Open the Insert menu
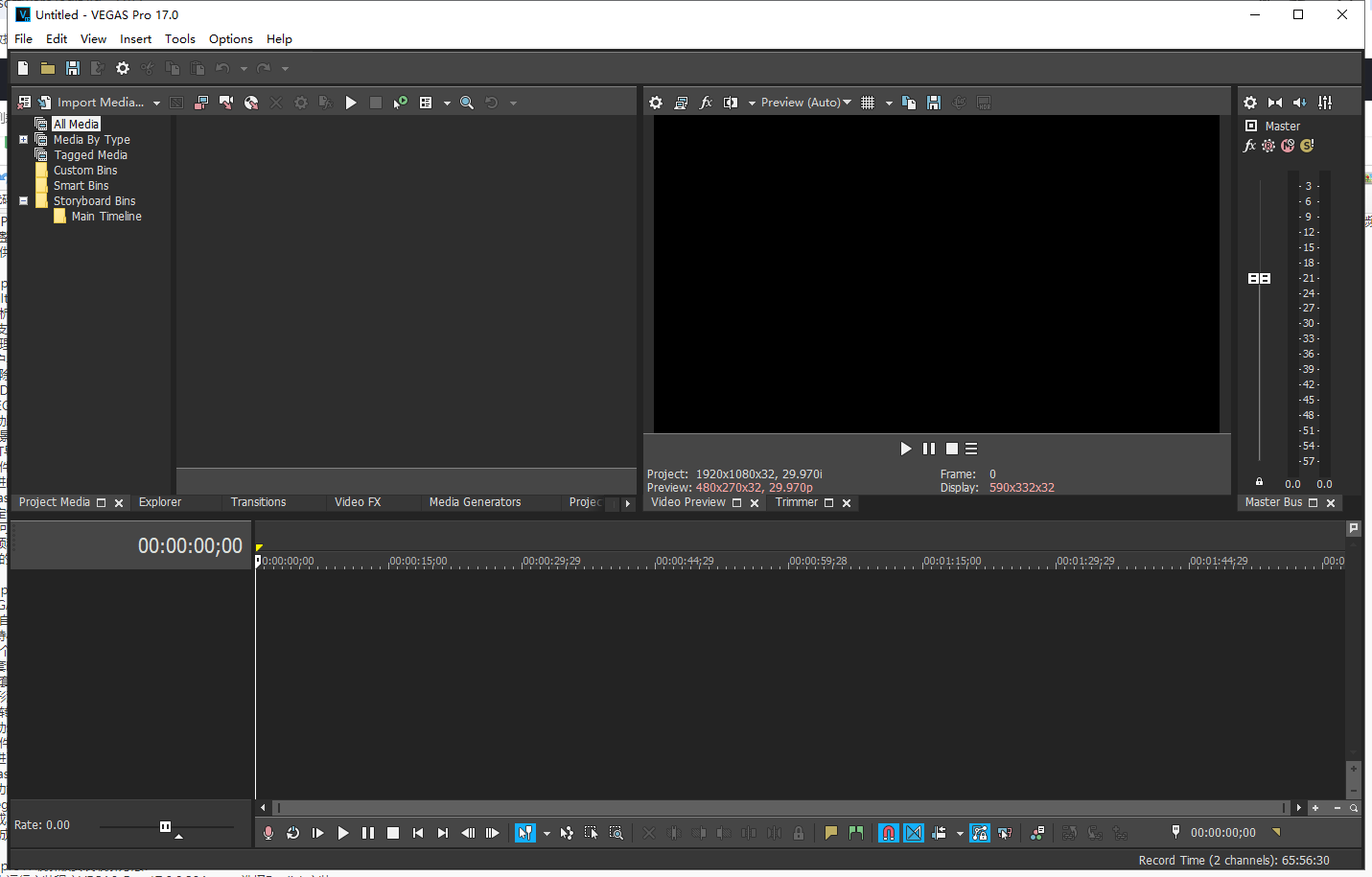 [135, 39]
